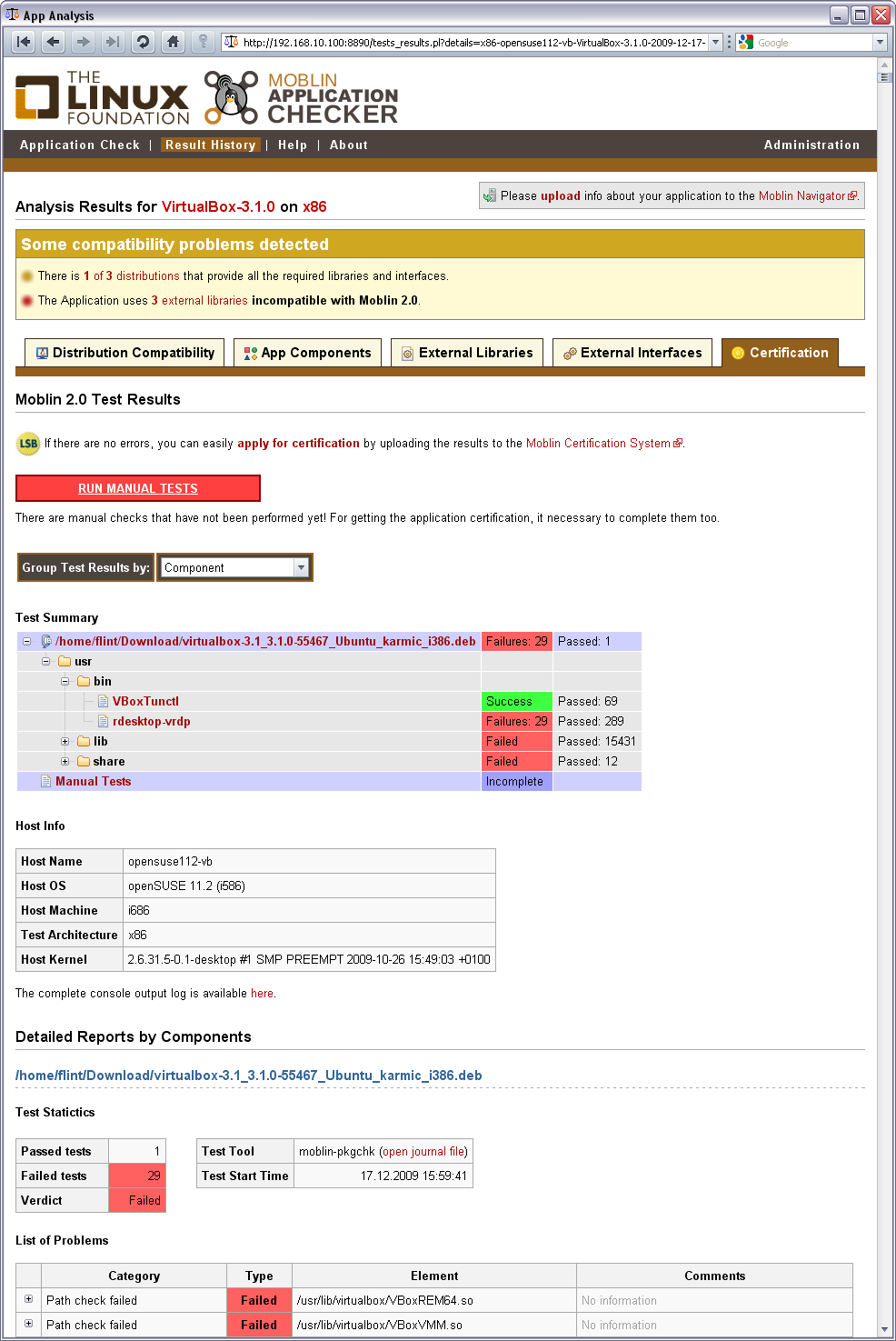Collapse the usr folder node

45,662
